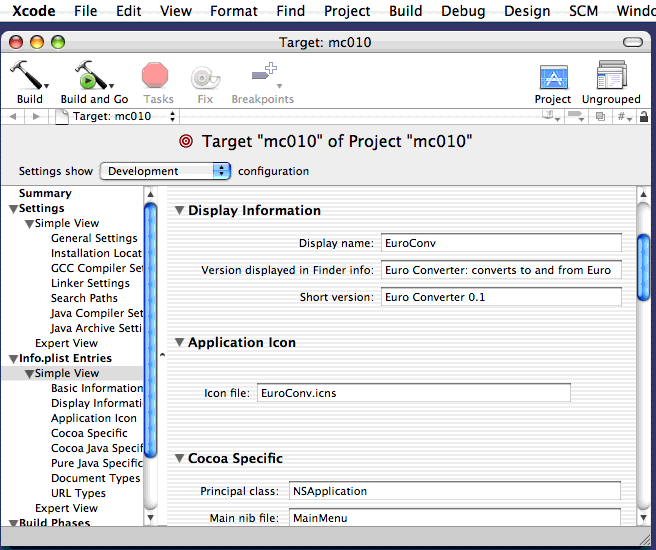Click the Fix tape icon

[x=205, y=76]
